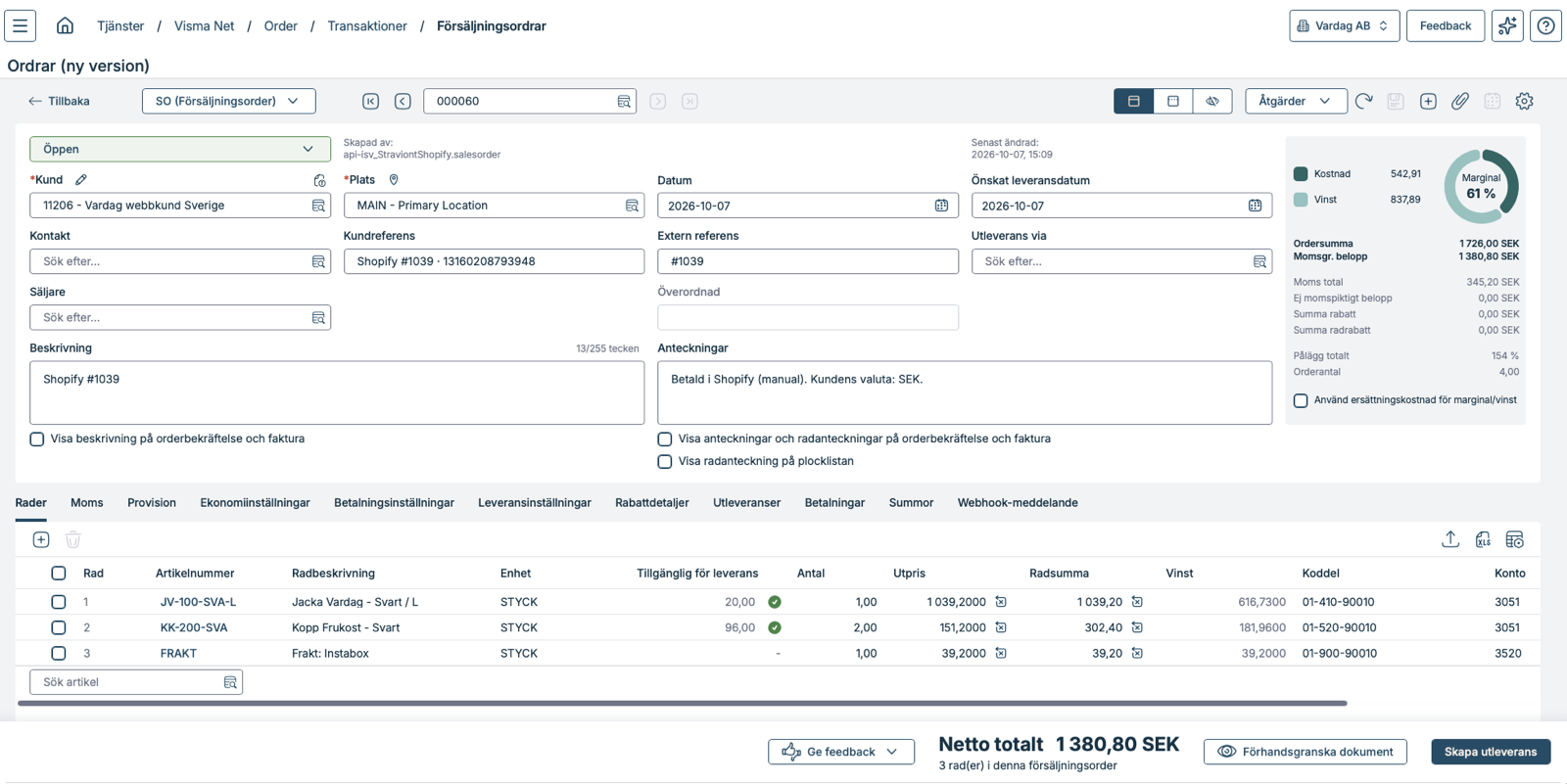This screenshot has height=784, width=1567.
Task: Tick Visa radanteckning på plocklistan
Action: point(665,462)
